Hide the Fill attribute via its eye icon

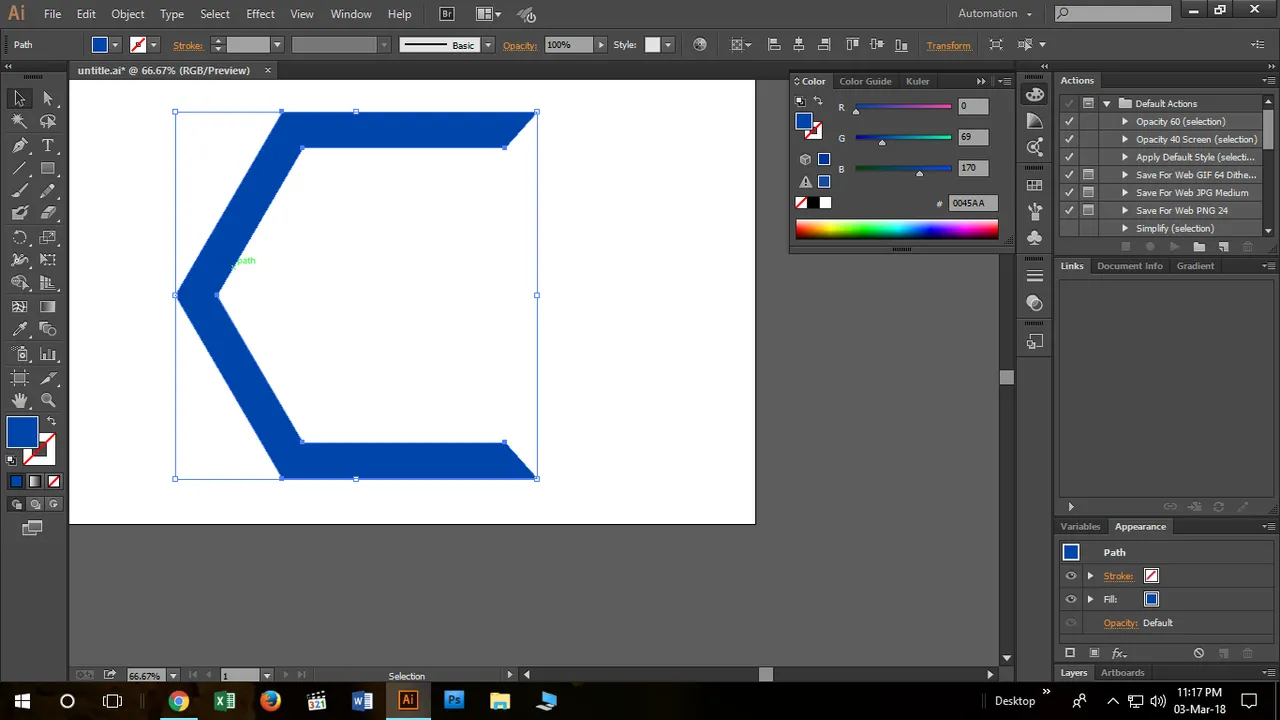[x=1071, y=599]
